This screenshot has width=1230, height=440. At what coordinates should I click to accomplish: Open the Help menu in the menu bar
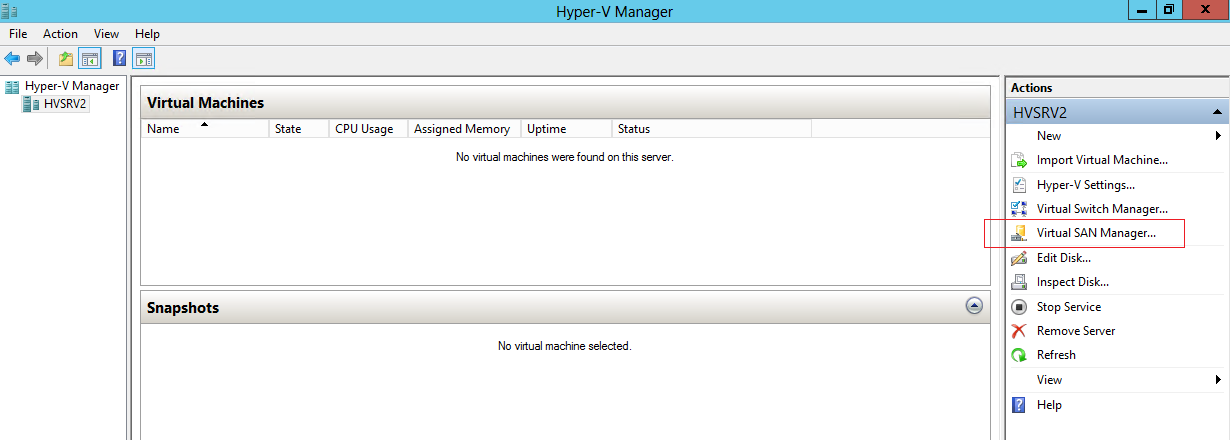(147, 34)
